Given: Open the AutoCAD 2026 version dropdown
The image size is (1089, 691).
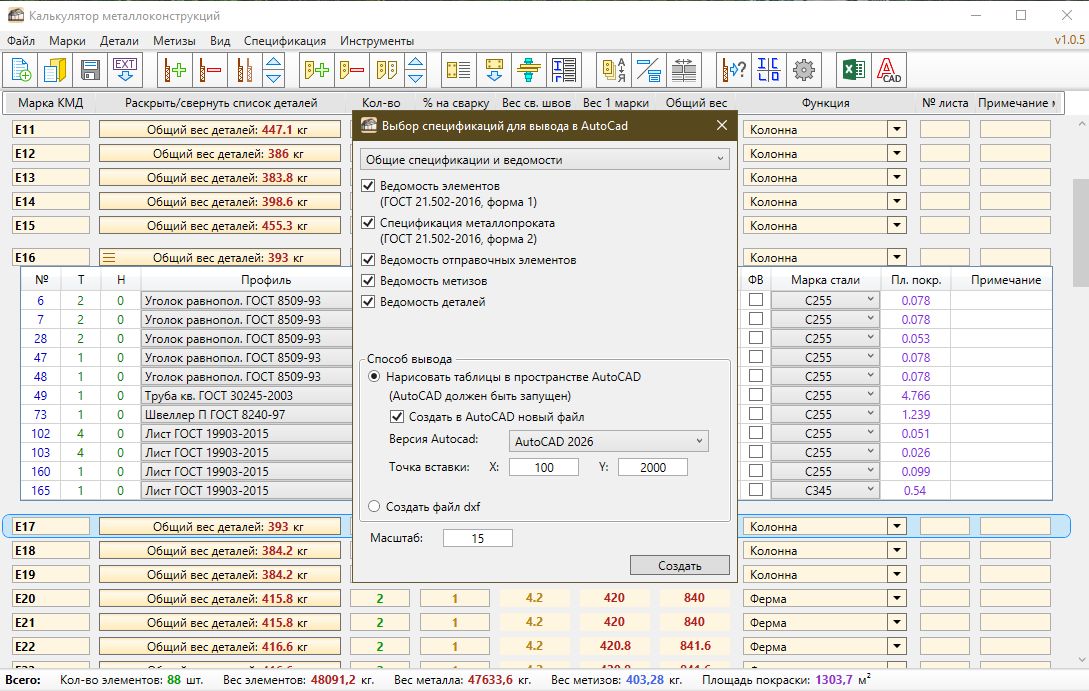Looking at the screenshot, I should click(608, 441).
